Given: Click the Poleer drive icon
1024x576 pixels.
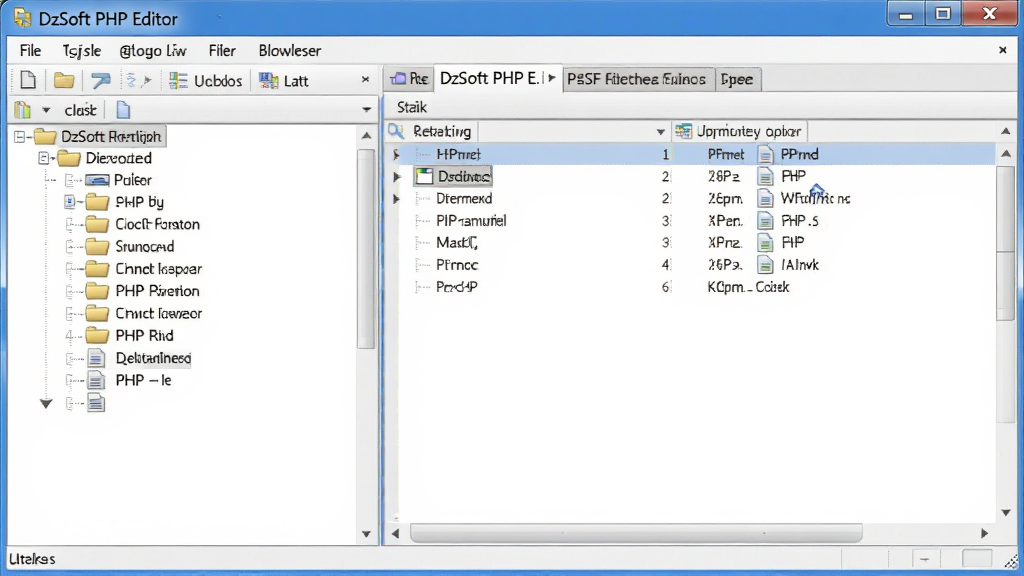Looking at the screenshot, I should [x=97, y=180].
